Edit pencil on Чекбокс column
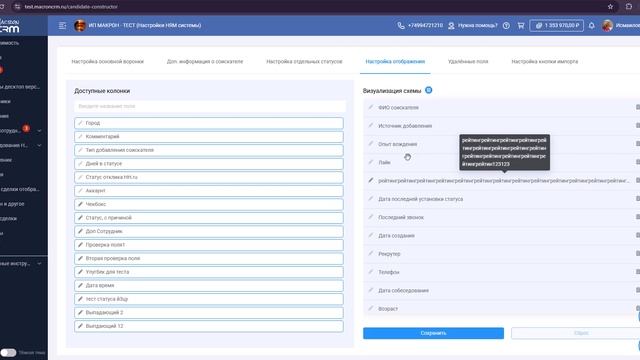This screenshot has height=360, width=640. click(x=80, y=204)
